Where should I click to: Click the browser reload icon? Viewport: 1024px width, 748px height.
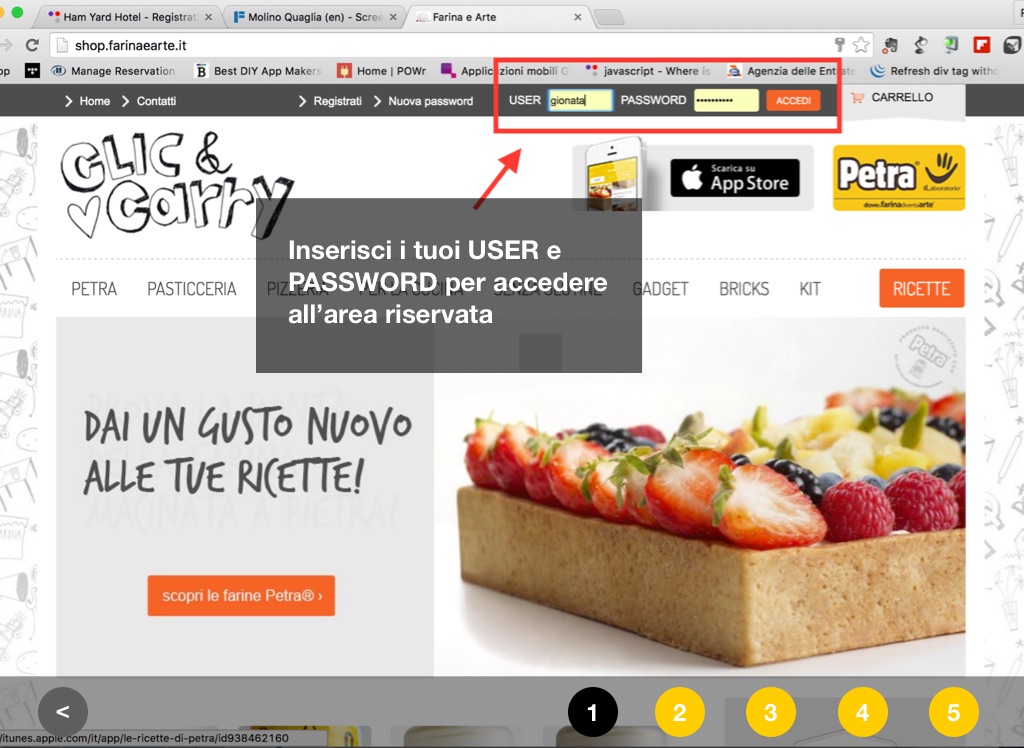pyautogui.click(x=32, y=45)
